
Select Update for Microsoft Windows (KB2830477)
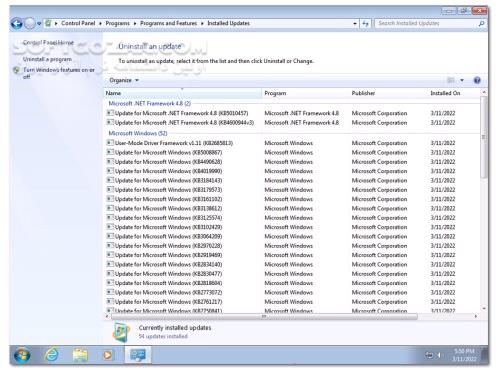pyautogui.click(x=293, y=274)
